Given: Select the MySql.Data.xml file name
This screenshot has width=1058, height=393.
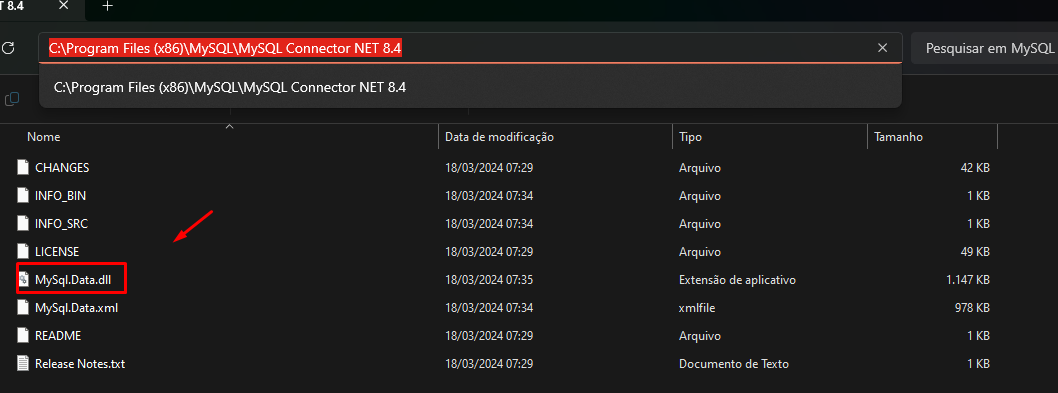Looking at the screenshot, I should point(76,307).
